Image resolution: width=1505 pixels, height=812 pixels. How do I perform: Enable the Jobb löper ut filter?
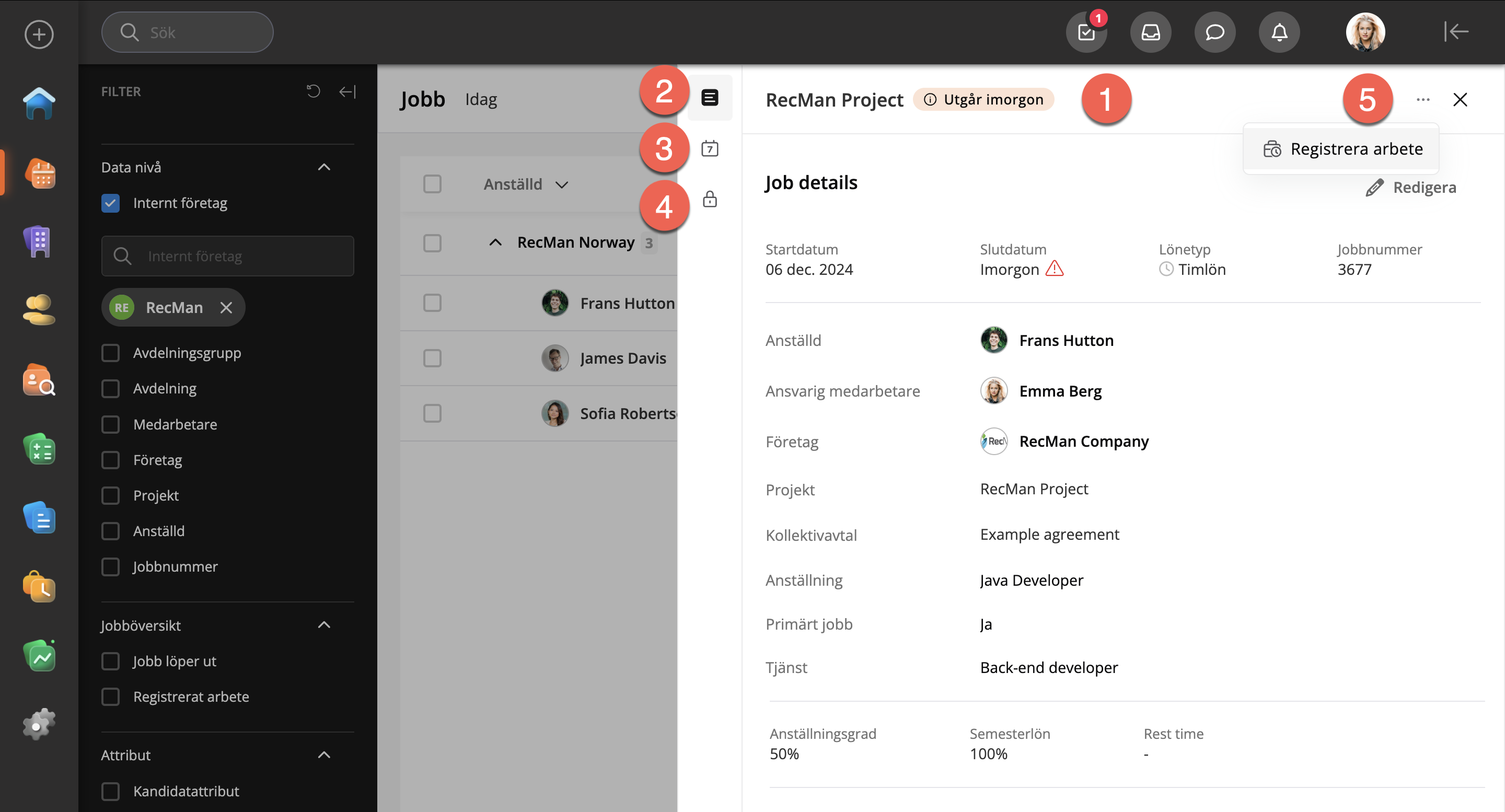click(110, 662)
